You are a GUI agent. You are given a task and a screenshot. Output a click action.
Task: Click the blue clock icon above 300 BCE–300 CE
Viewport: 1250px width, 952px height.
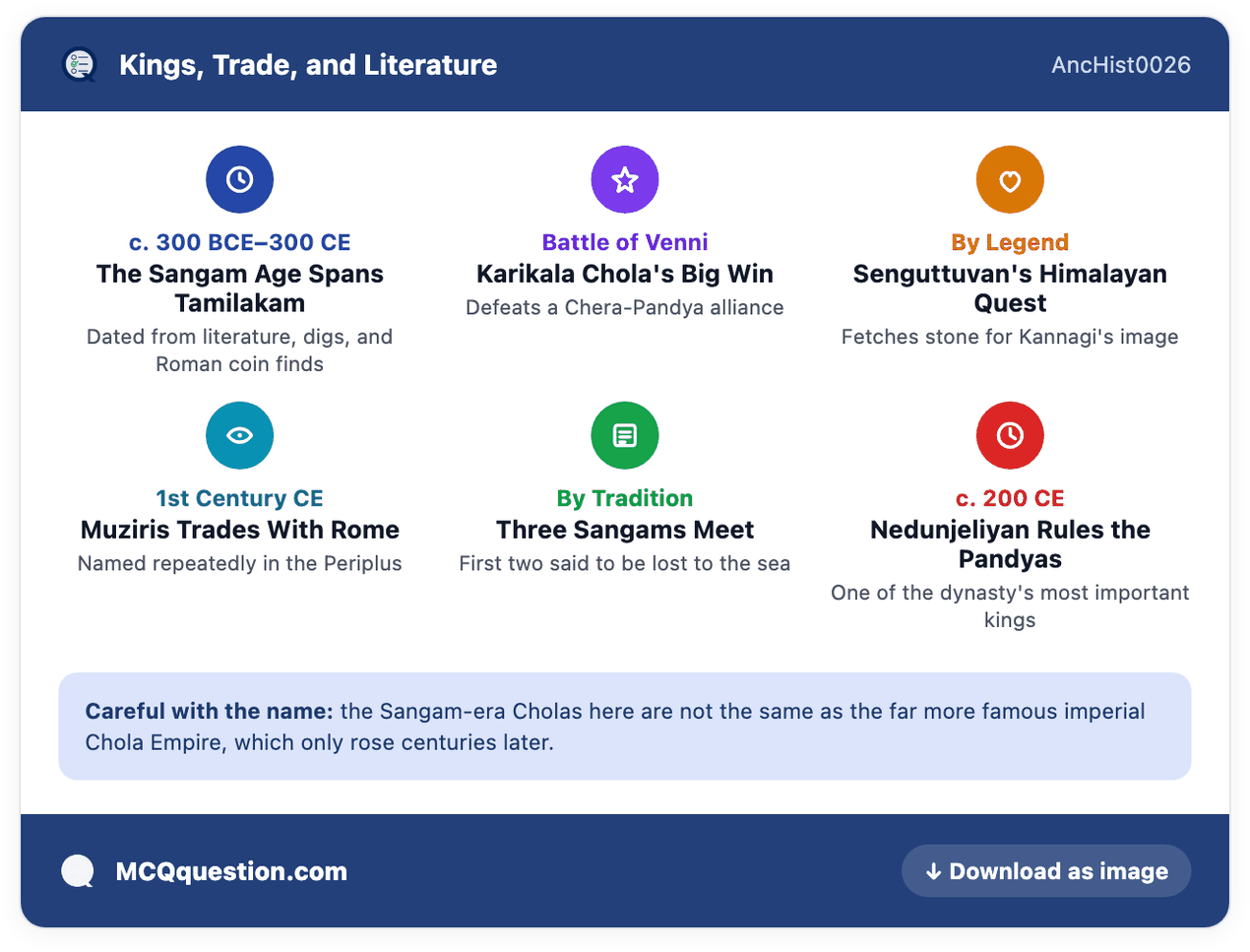239,179
